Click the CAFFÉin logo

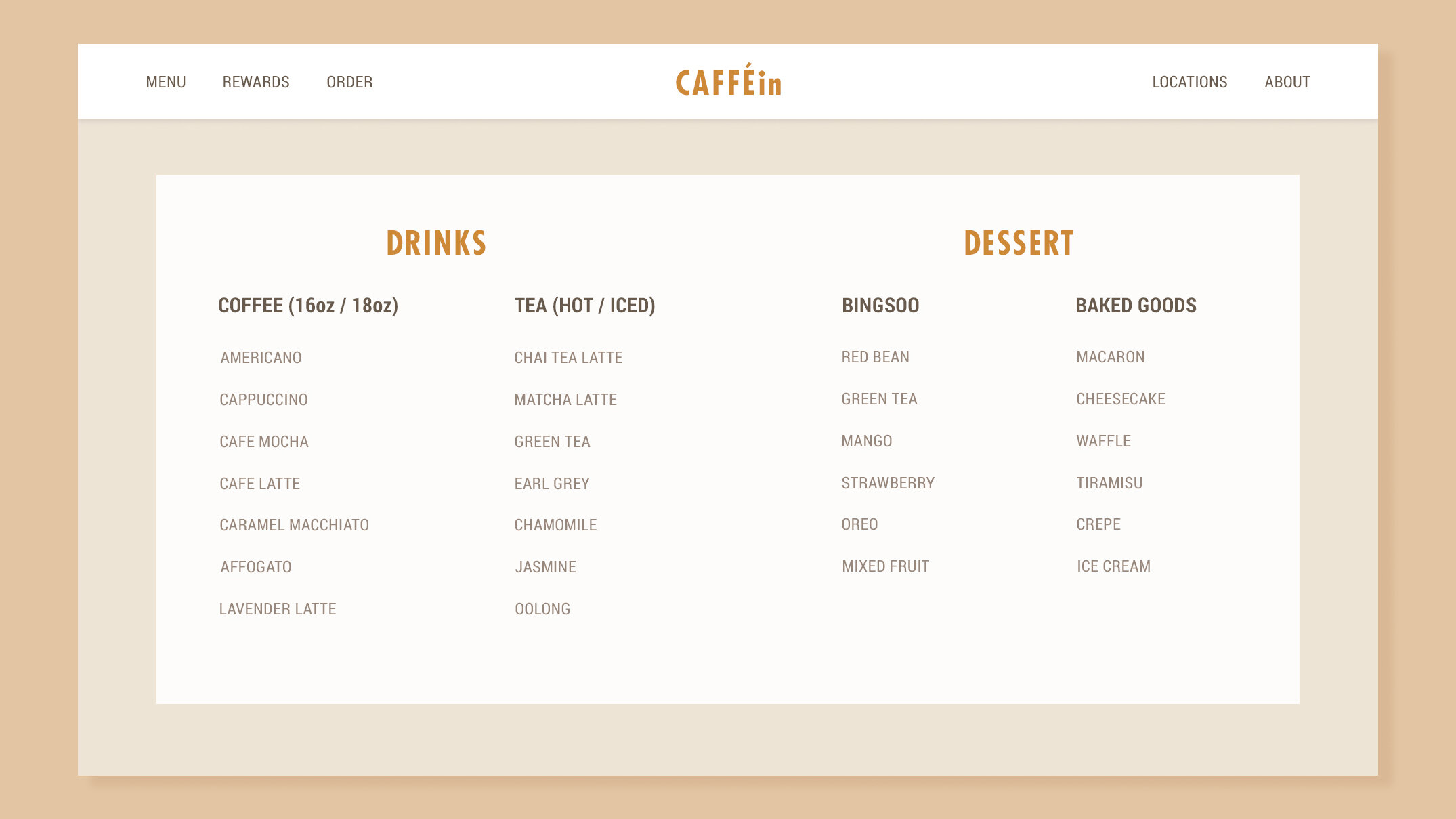[x=729, y=81]
